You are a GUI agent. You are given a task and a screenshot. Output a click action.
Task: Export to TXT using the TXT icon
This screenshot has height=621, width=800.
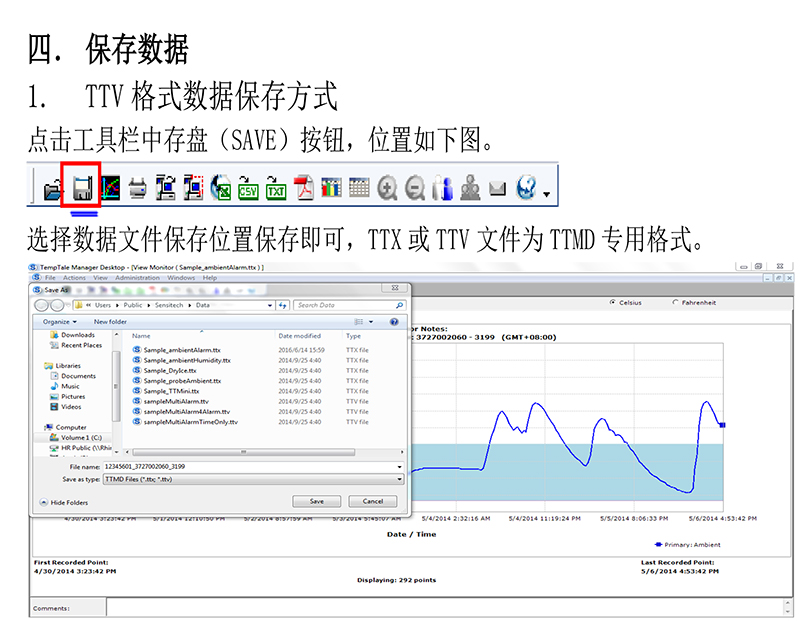(x=276, y=188)
